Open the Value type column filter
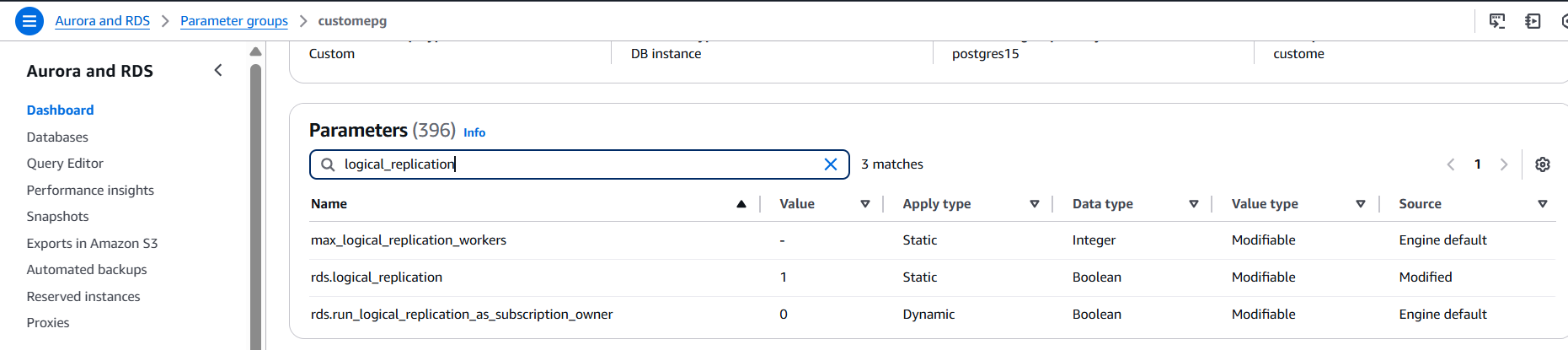Screen dimensions: 1568x350 click(x=1360, y=204)
